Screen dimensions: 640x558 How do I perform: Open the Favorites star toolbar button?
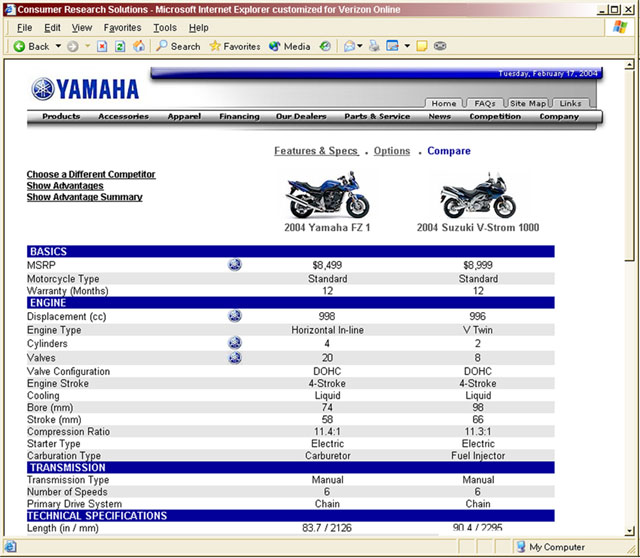[x=235, y=46]
